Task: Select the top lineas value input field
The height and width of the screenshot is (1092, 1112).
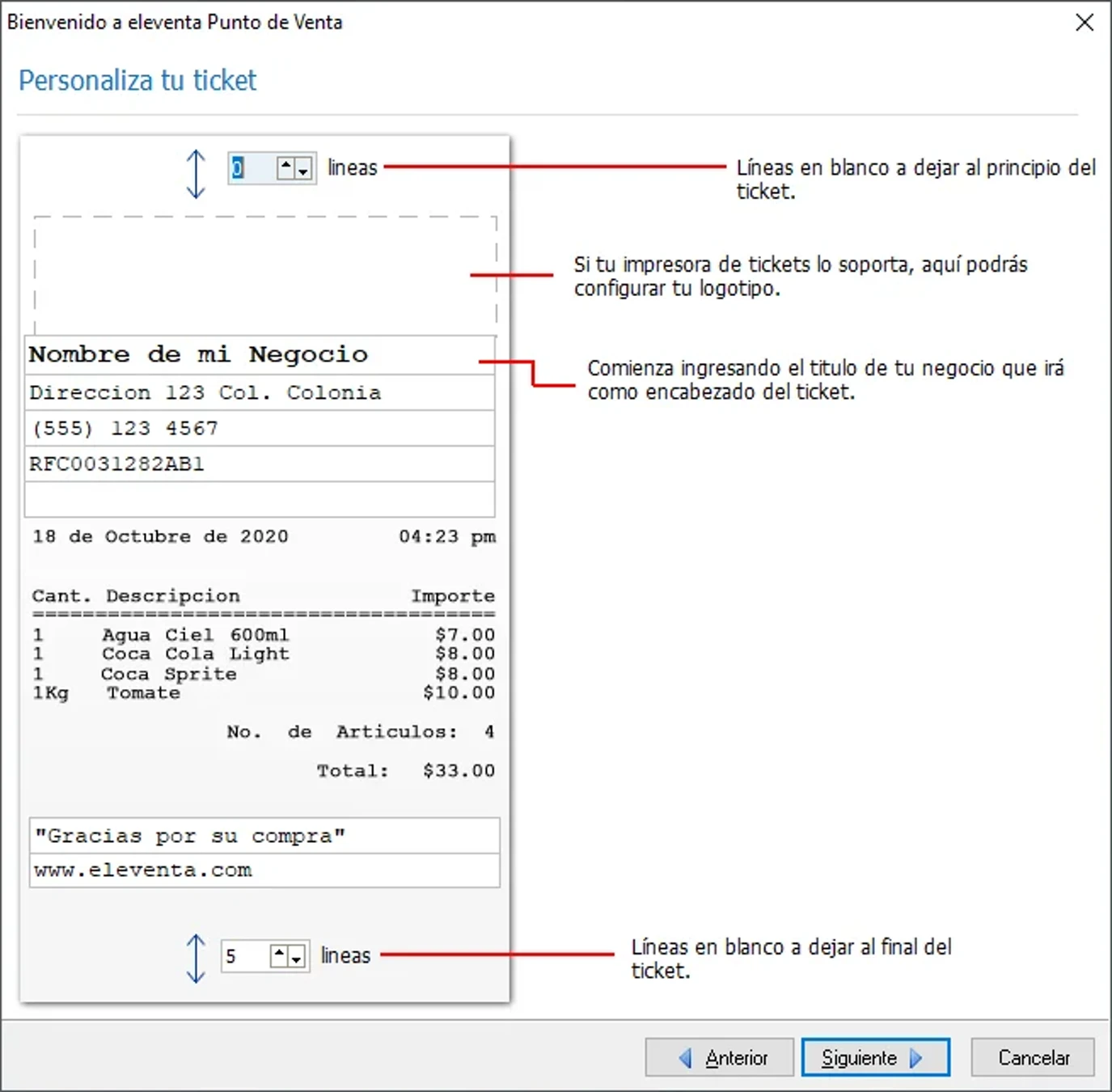Action: coord(252,167)
